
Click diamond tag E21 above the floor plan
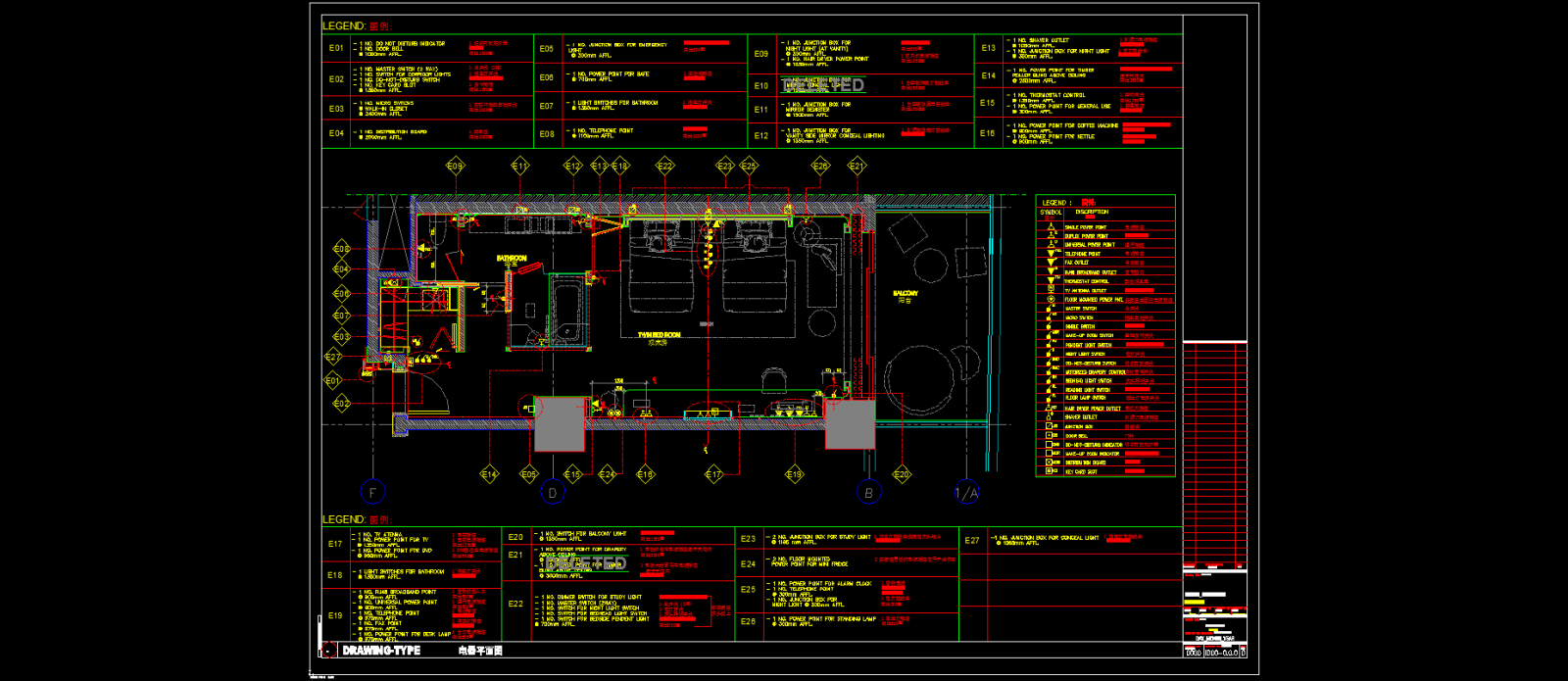[x=857, y=167]
